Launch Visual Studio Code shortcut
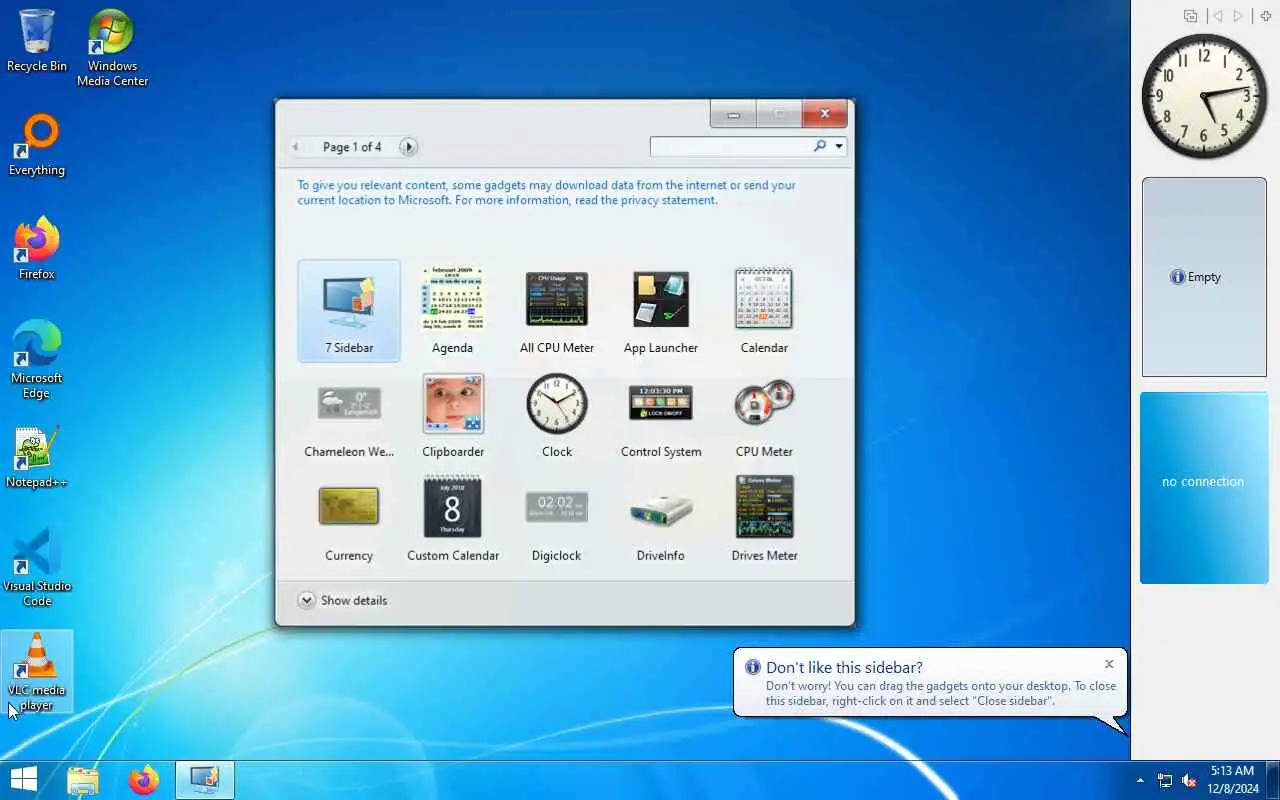Screen dimensions: 1280x800 [37, 568]
